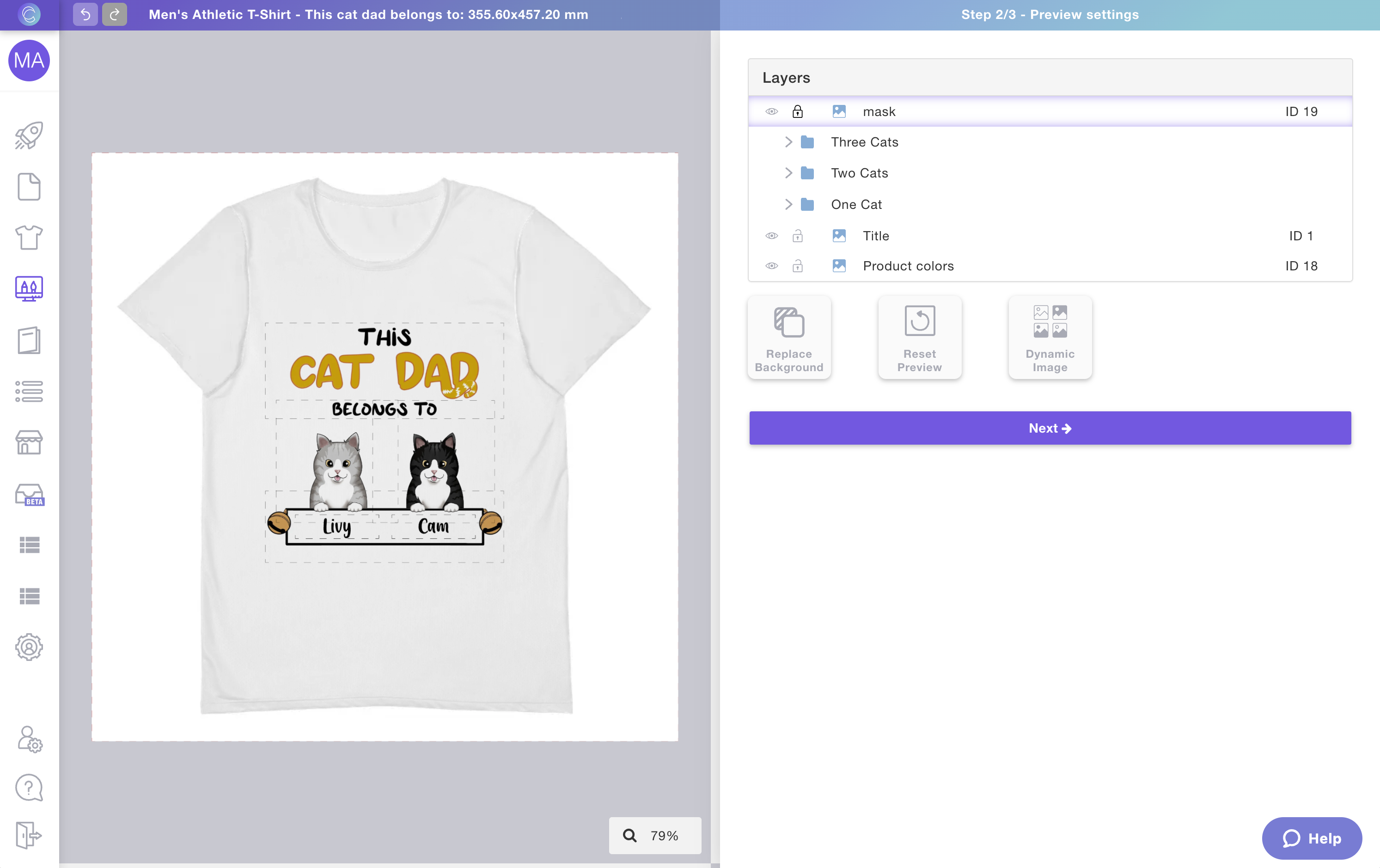This screenshot has width=1380, height=868.
Task: Select the mask layer row
Action: point(1050,111)
